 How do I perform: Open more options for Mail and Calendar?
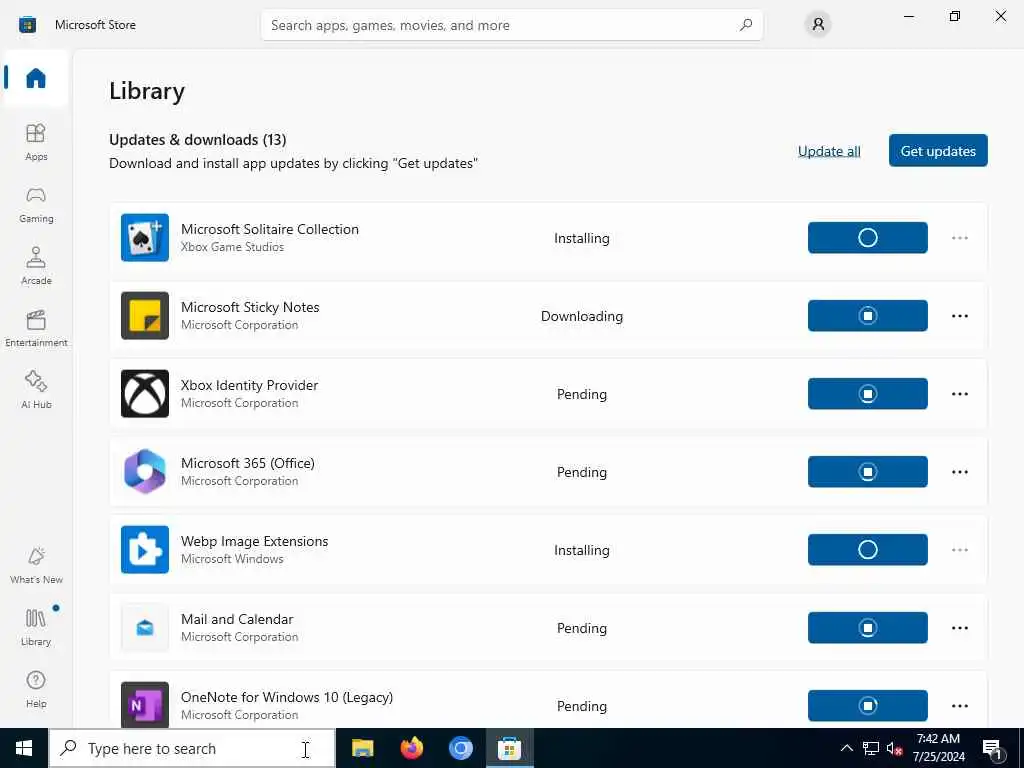959,628
